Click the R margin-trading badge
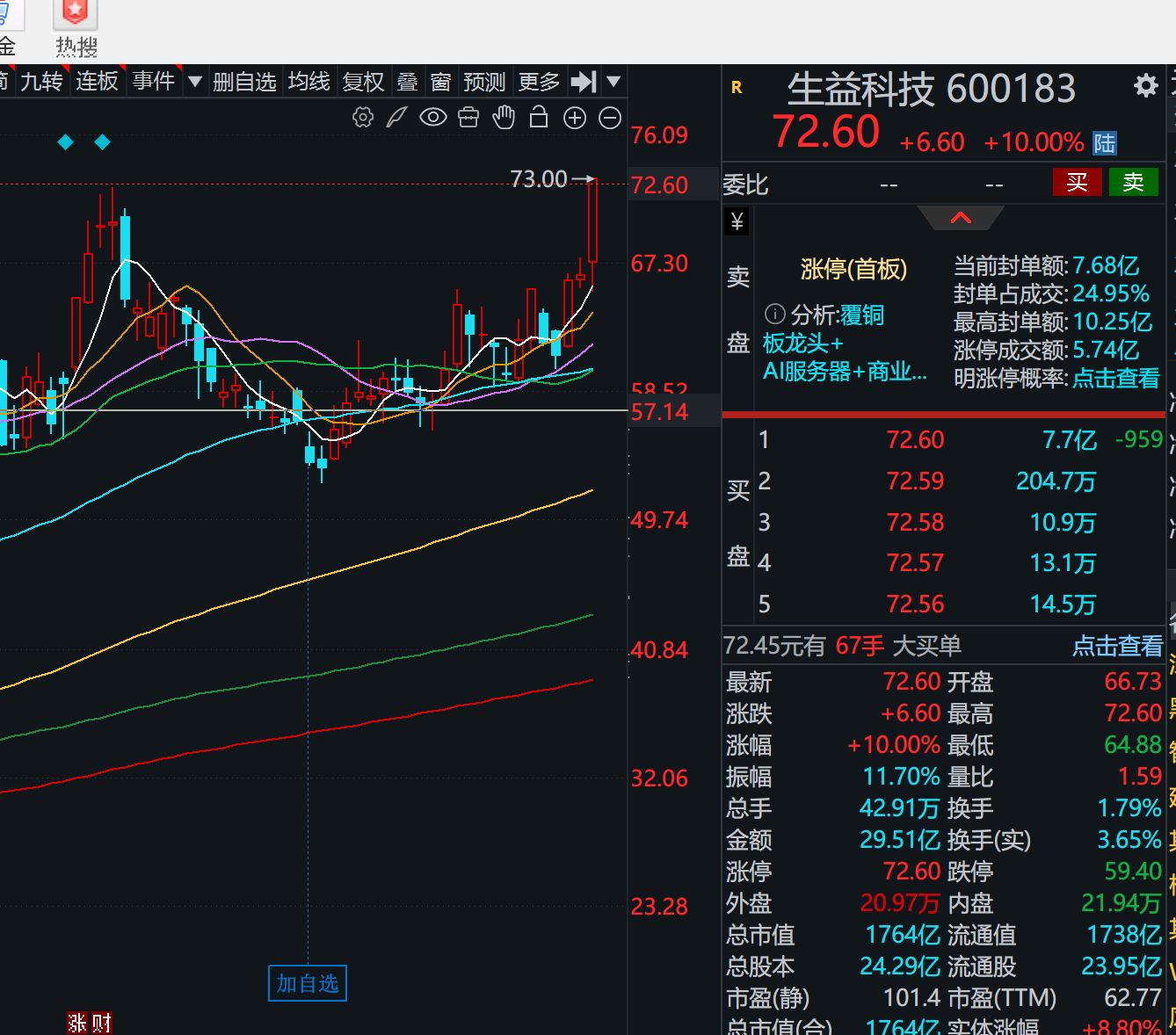Viewport: 1176px width, 1035px height. point(737,87)
